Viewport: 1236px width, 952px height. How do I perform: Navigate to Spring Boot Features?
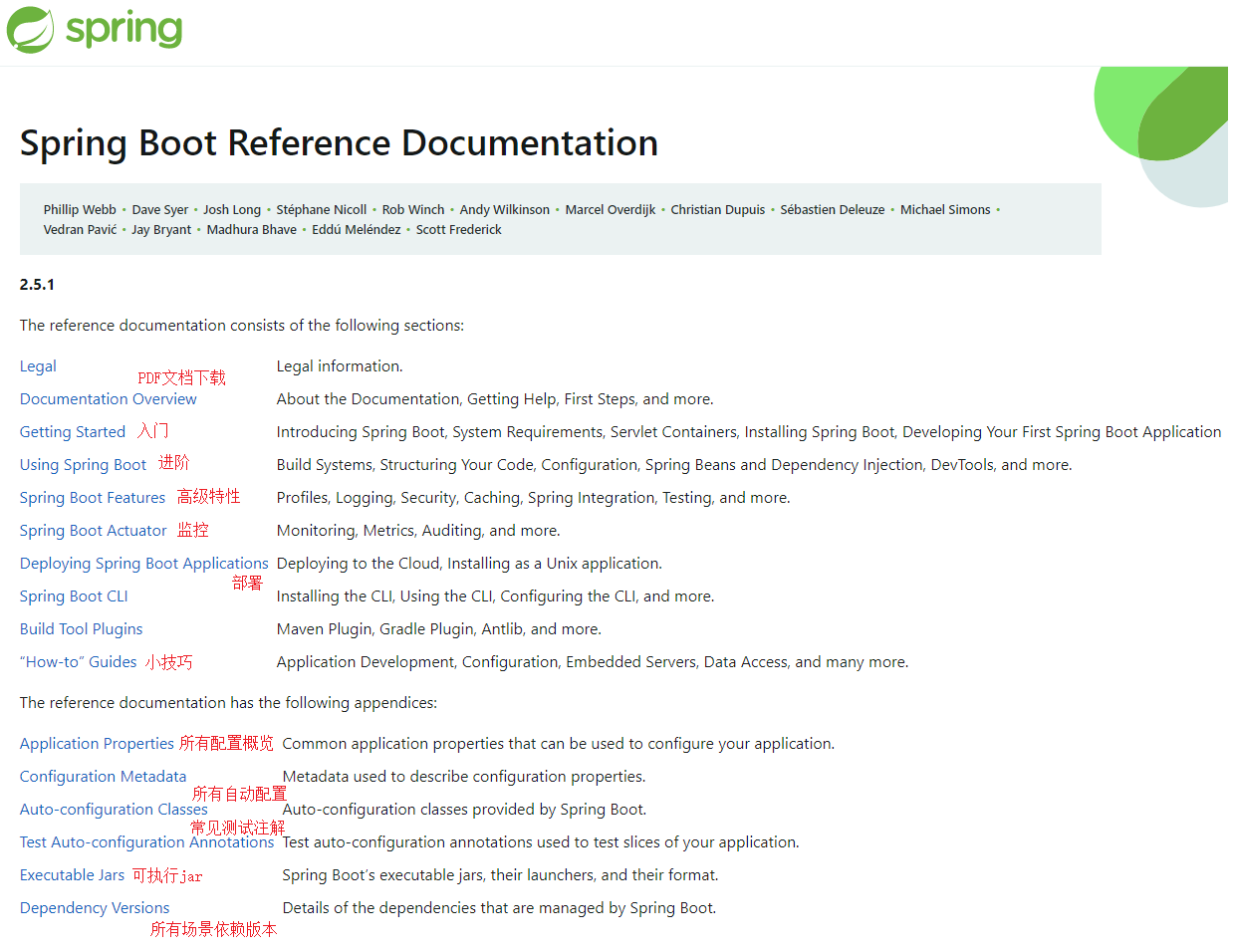(92, 498)
